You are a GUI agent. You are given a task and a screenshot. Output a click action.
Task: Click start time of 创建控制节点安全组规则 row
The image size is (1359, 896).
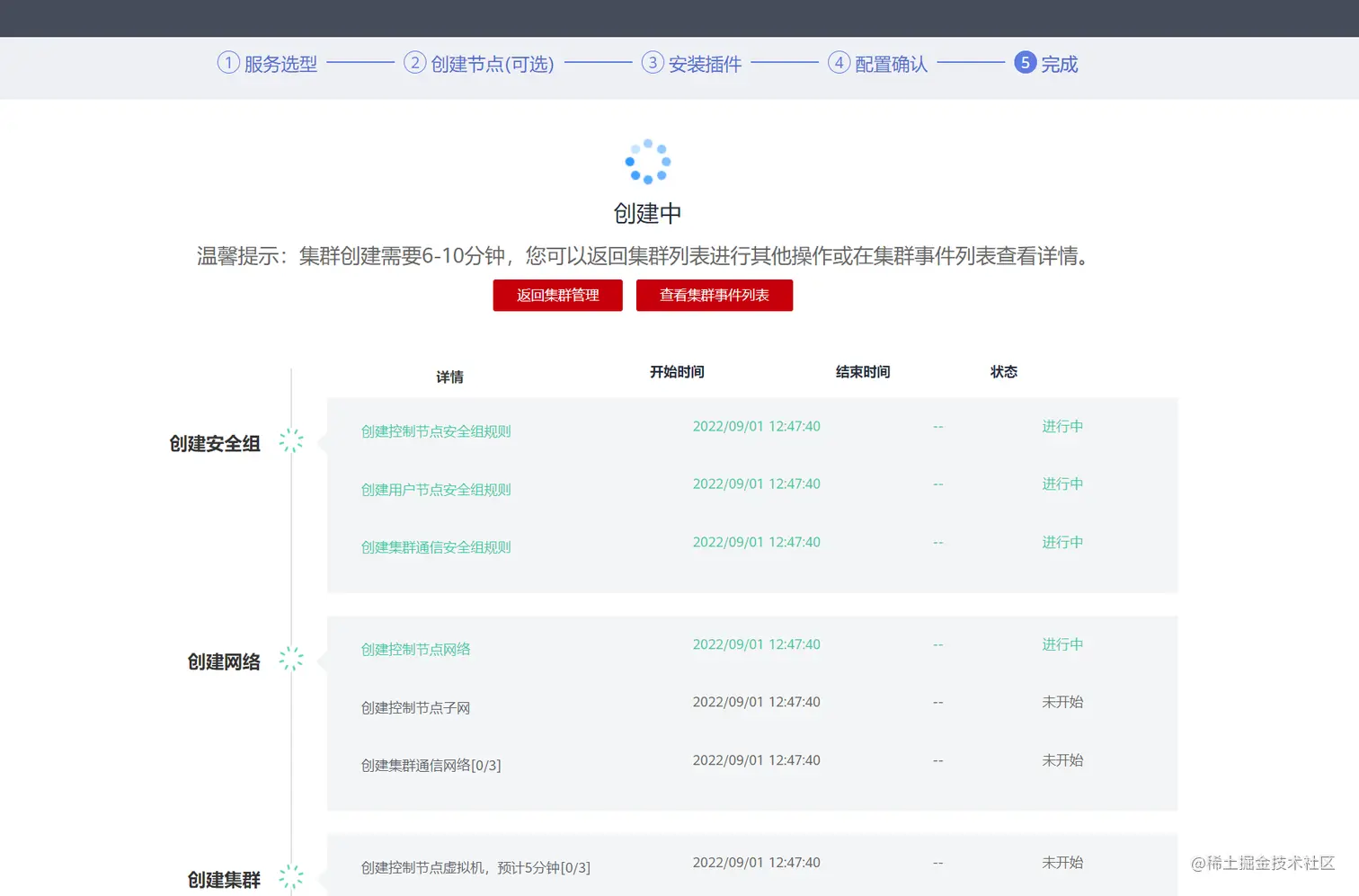coord(757,426)
